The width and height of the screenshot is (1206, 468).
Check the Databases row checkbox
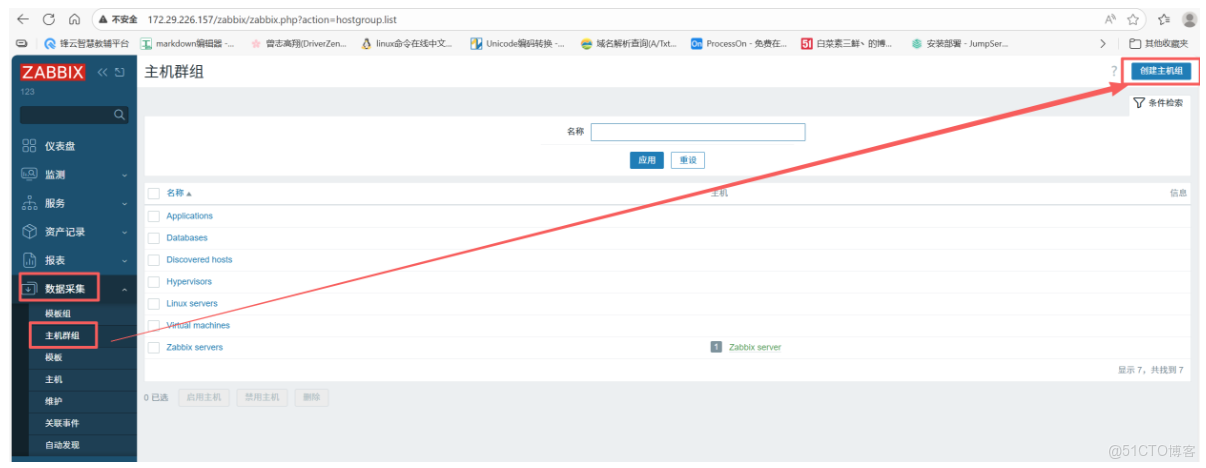click(154, 238)
